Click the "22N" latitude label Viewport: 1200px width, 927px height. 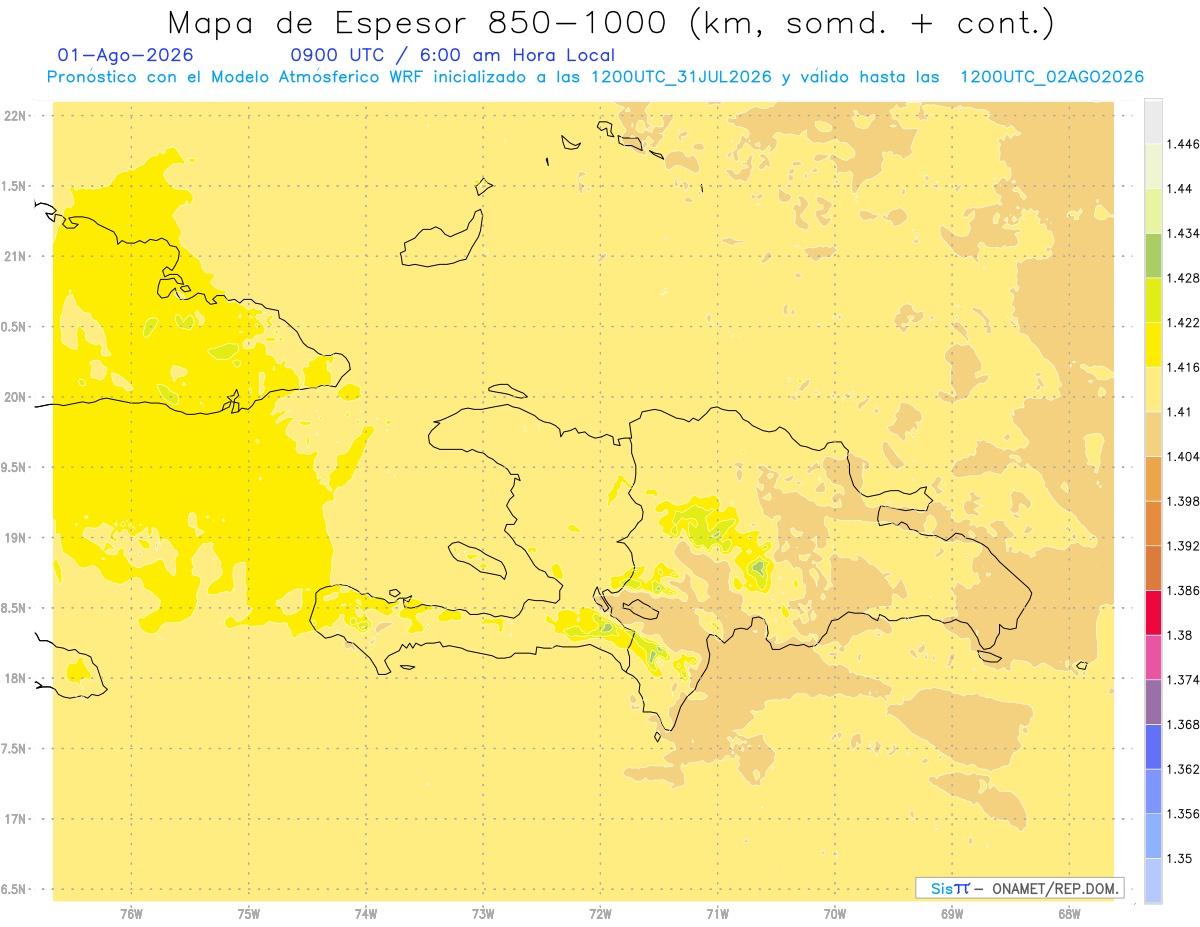click(x=14, y=116)
